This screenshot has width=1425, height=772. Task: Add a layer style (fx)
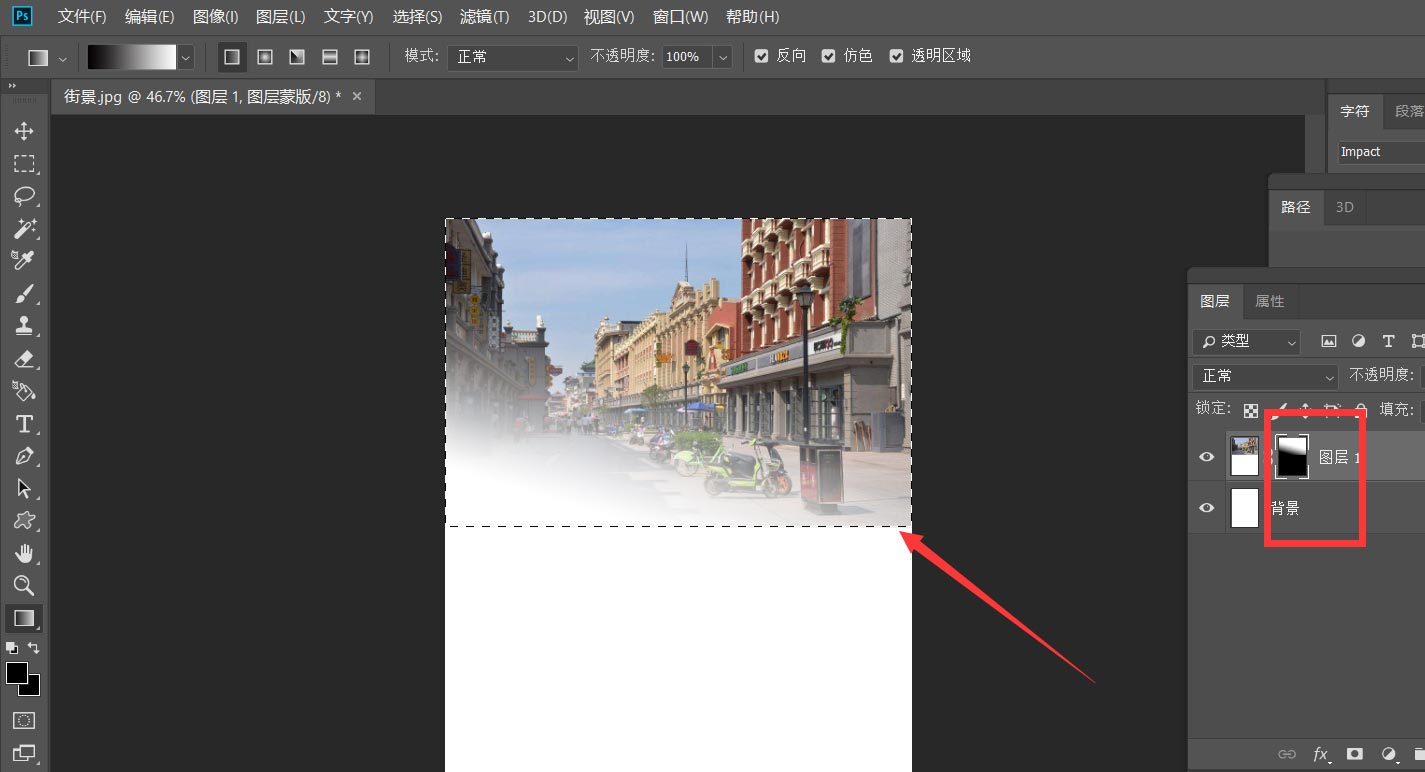[1322, 754]
